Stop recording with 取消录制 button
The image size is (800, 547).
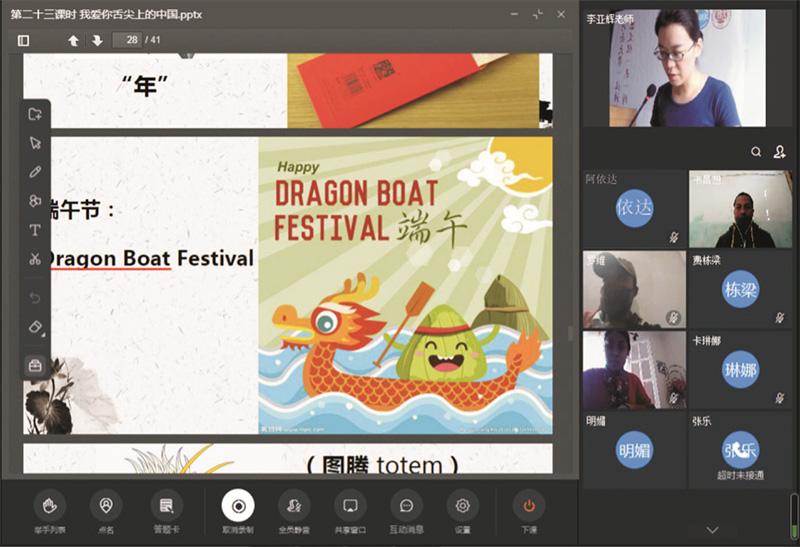click(x=238, y=506)
